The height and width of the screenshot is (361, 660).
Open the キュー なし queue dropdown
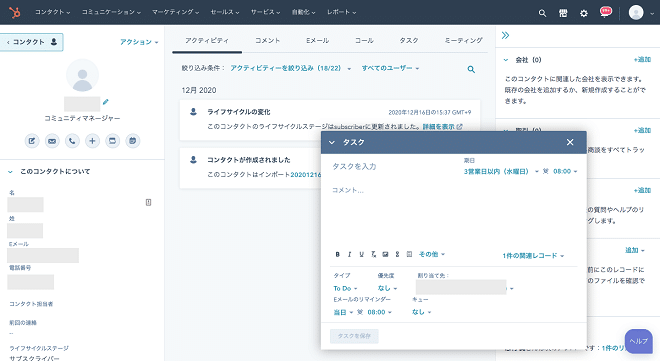(x=421, y=312)
